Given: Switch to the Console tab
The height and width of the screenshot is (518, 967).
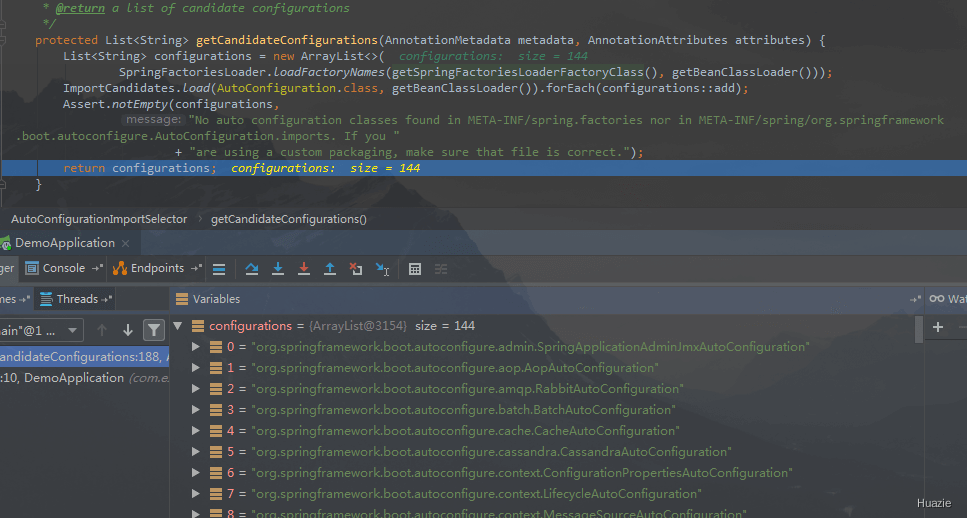Looking at the screenshot, I should point(64,268).
